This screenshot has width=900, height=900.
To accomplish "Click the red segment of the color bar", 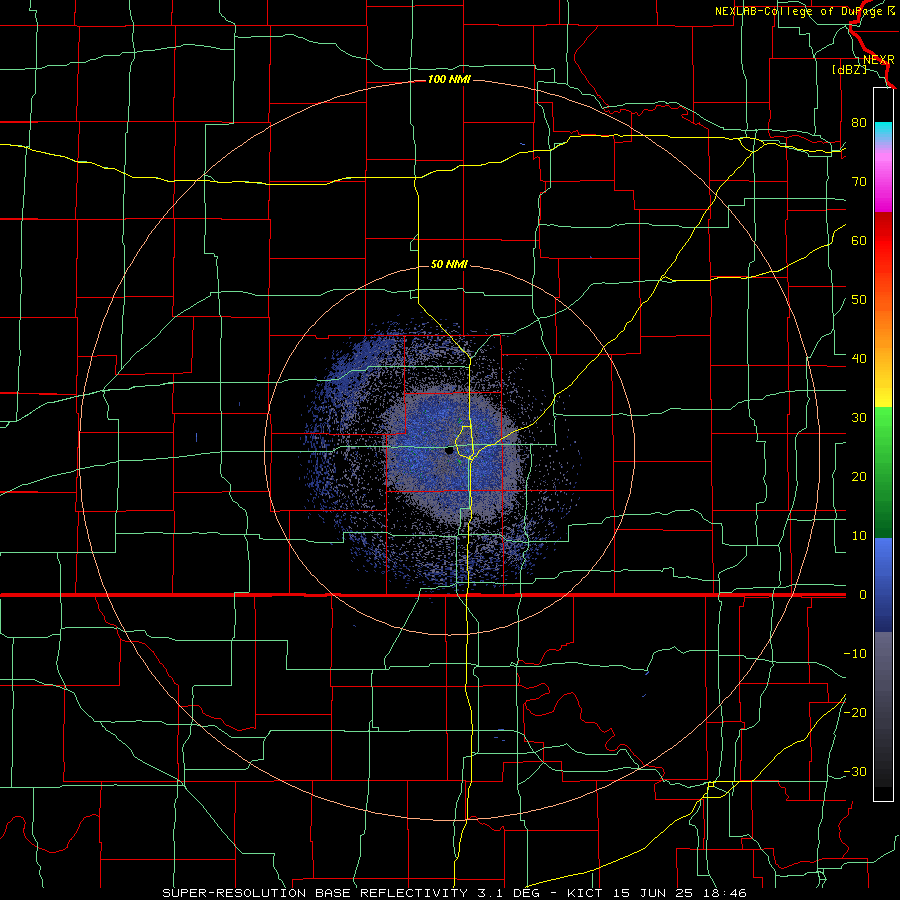I will [883, 244].
